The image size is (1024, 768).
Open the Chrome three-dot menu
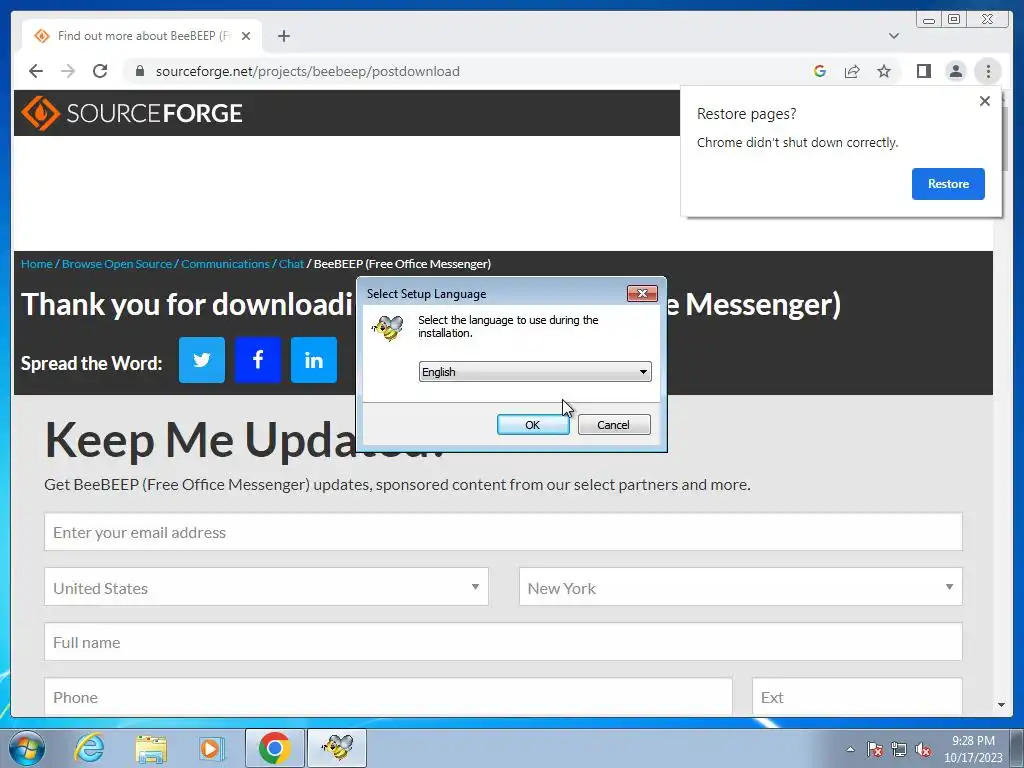coord(988,71)
